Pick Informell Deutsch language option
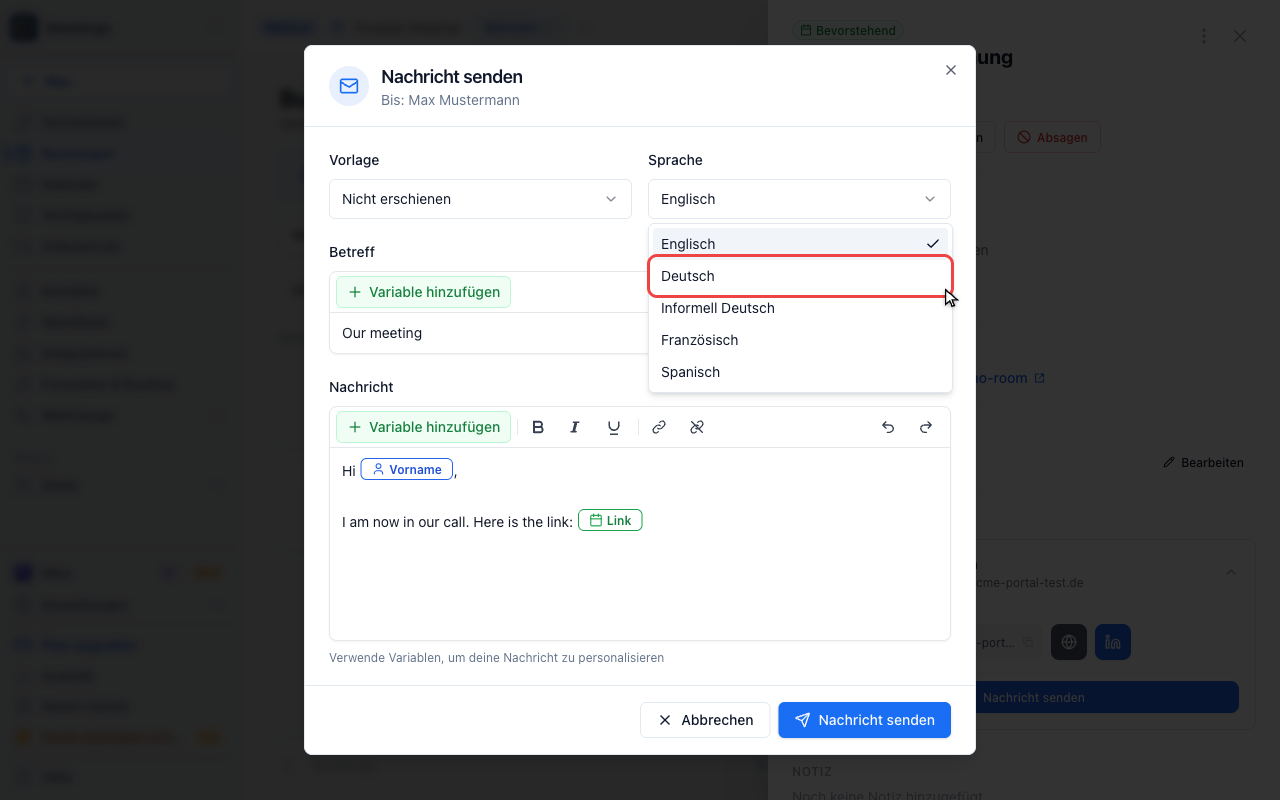This screenshot has width=1280, height=800. coord(800,308)
